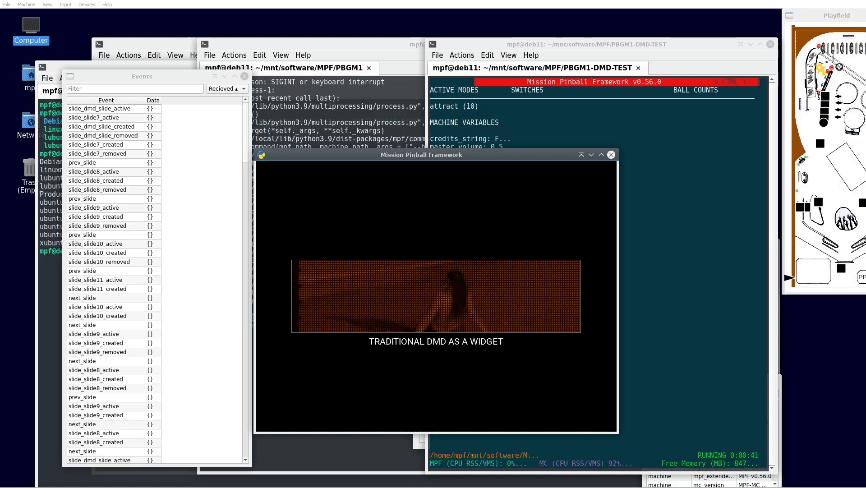Open the Network desktop icon
Viewport: 866px width, 488px height.
coord(28,121)
